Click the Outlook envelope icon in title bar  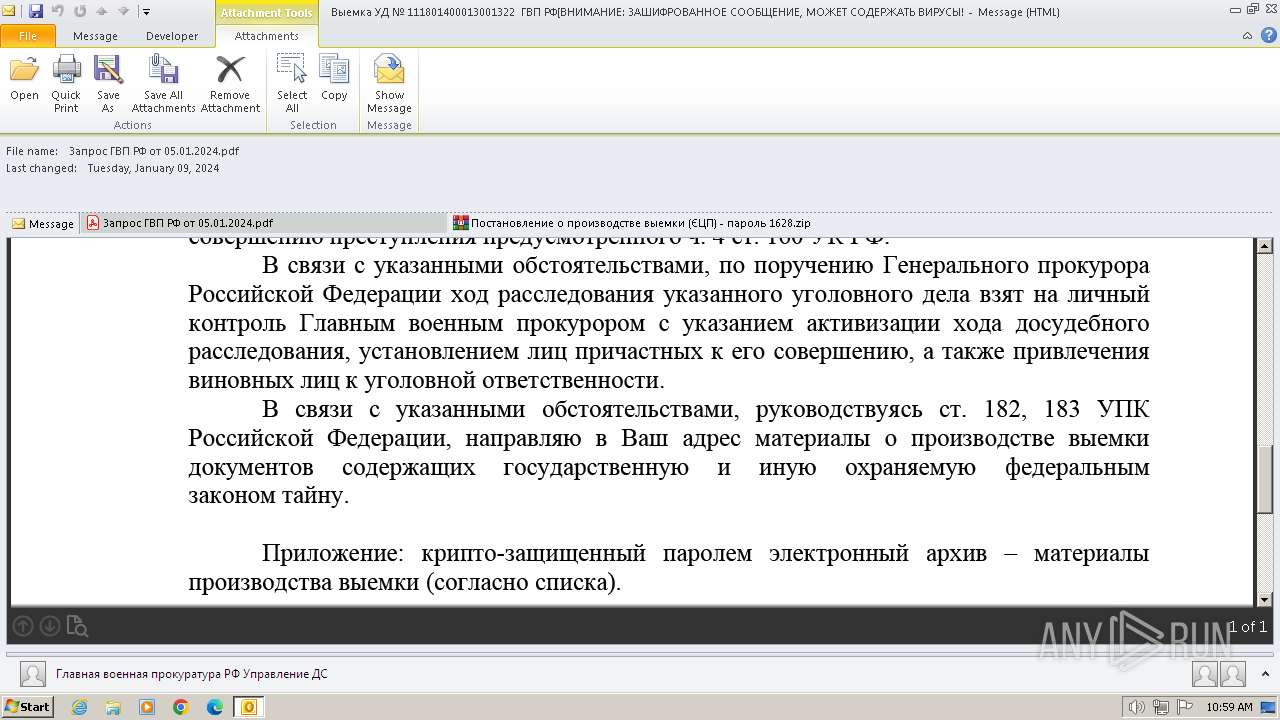click(9, 11)
